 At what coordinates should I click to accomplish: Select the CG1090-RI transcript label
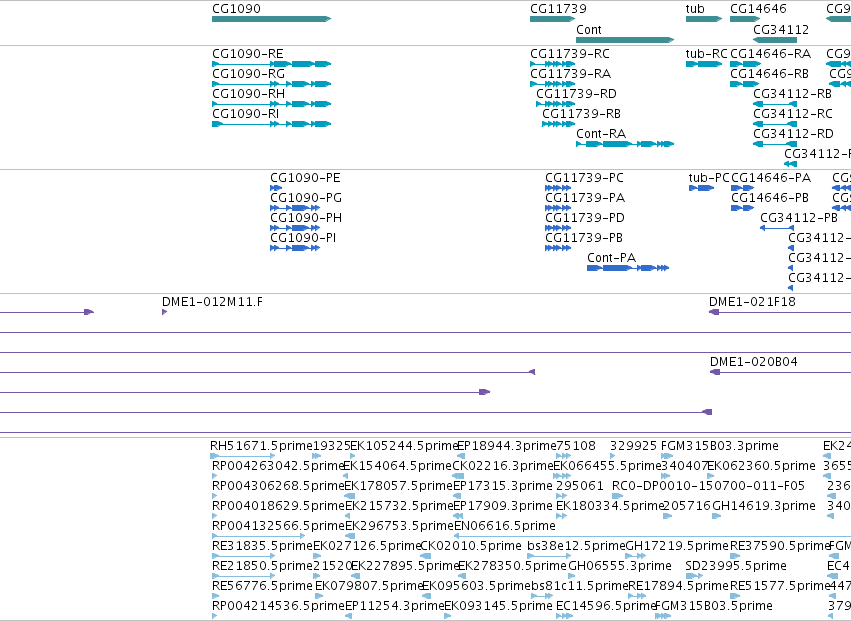(x=245, y=114)
